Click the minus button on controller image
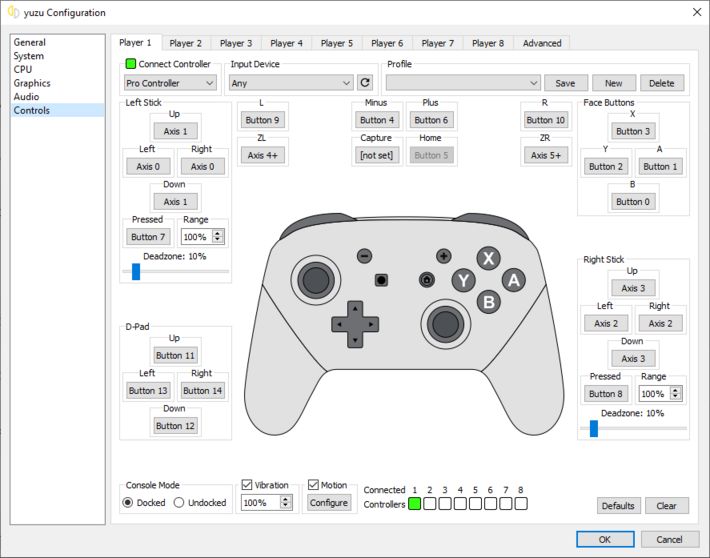The height and width of the screenshot is (558, 710). (365, 256)
